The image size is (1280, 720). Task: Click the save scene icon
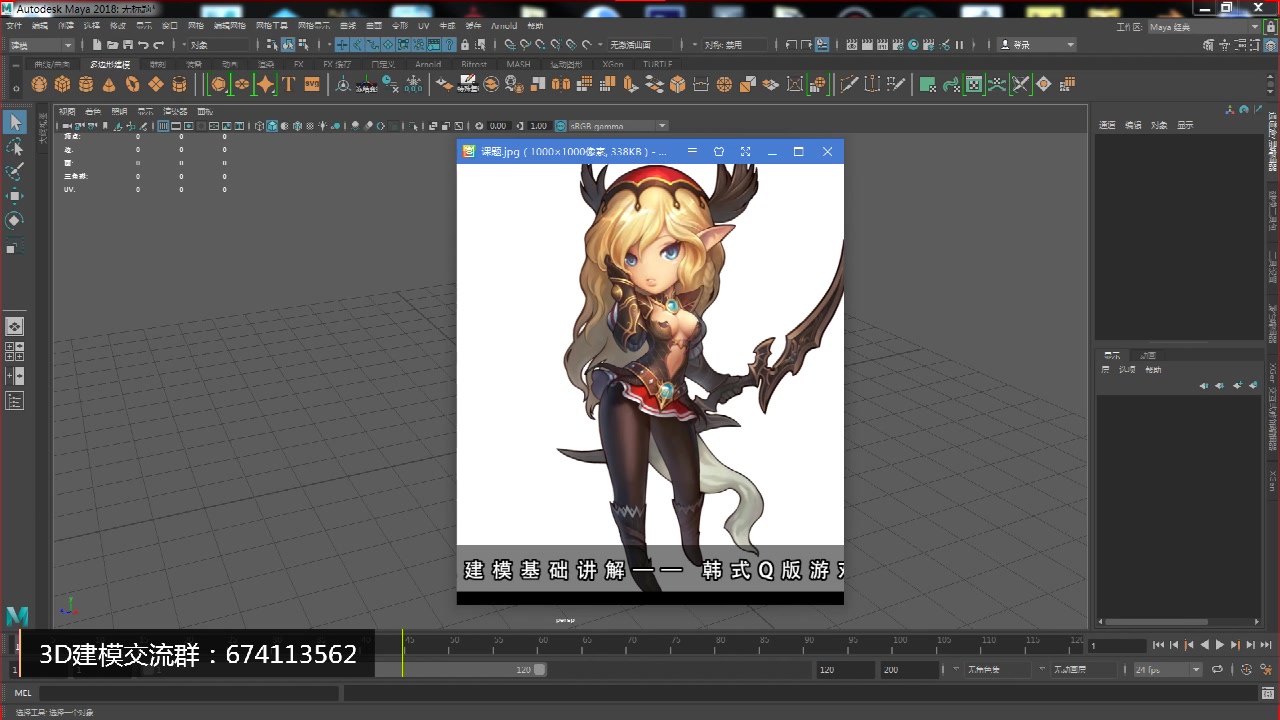pos(127,45)
